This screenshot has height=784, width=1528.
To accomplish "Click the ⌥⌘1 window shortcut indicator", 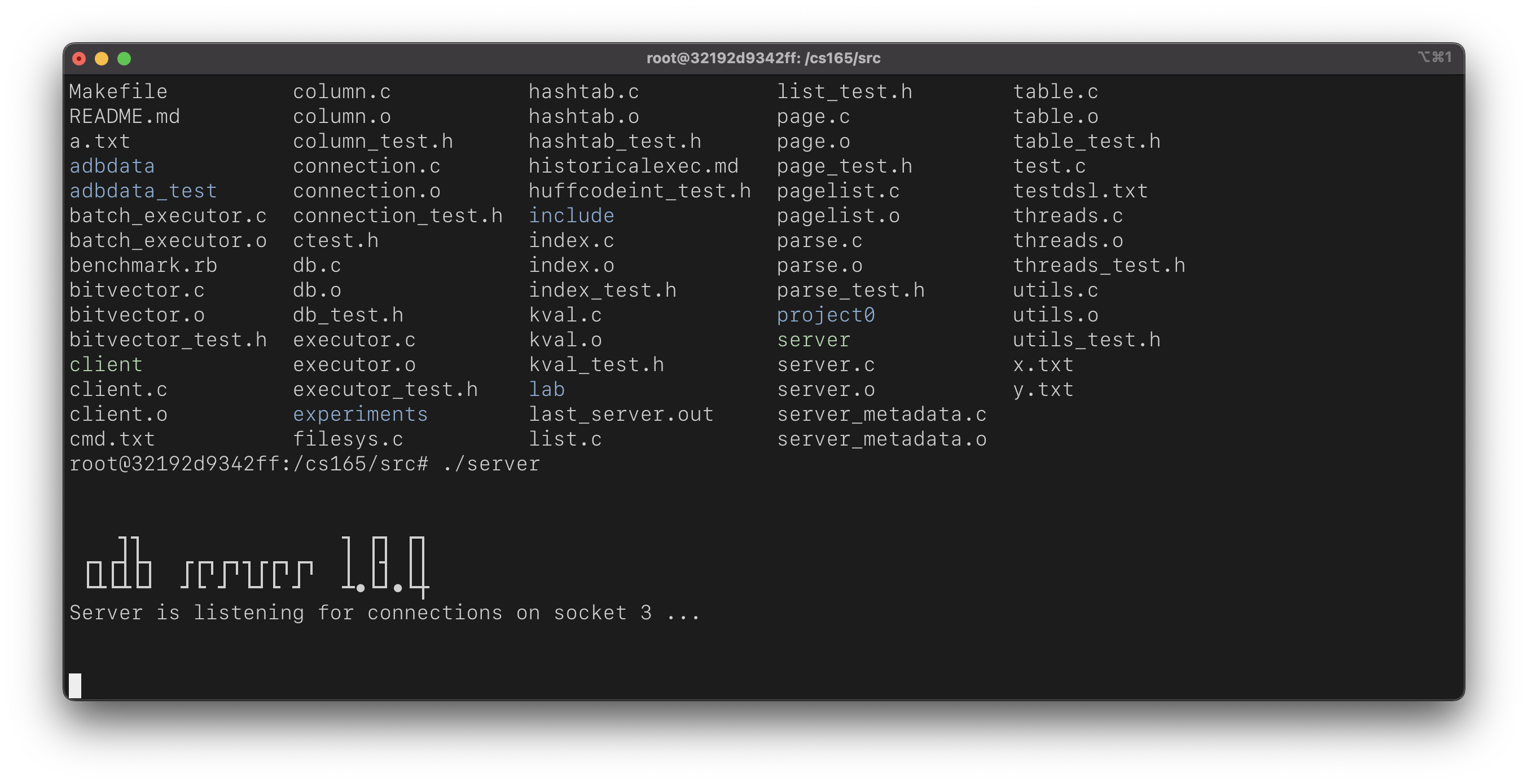I will [x=1434, y=57].
